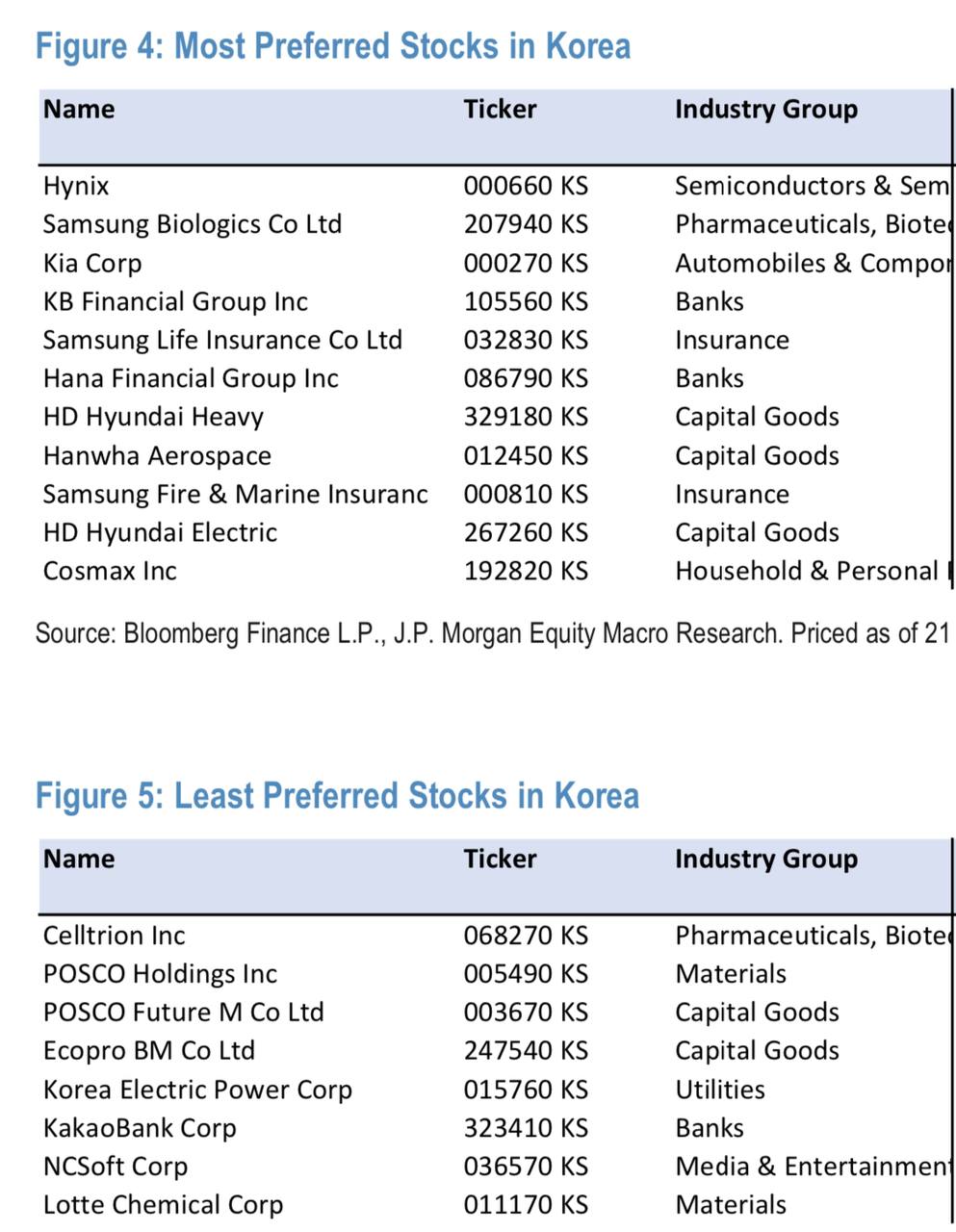Click the Ticker column header in Figure 4

[500, 109]
